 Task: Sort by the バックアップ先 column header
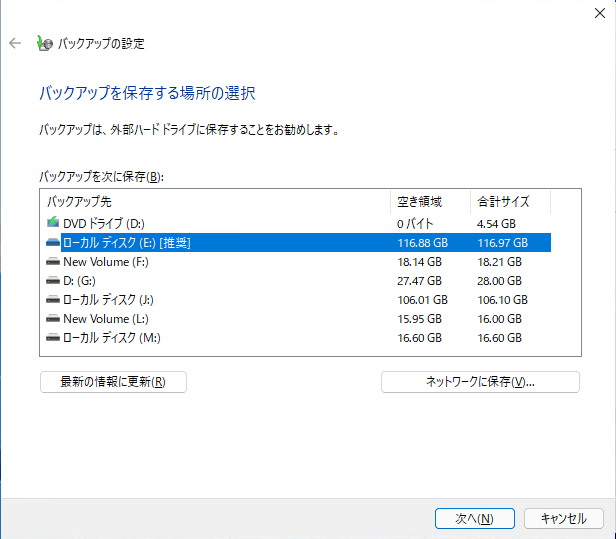[214, 201]
